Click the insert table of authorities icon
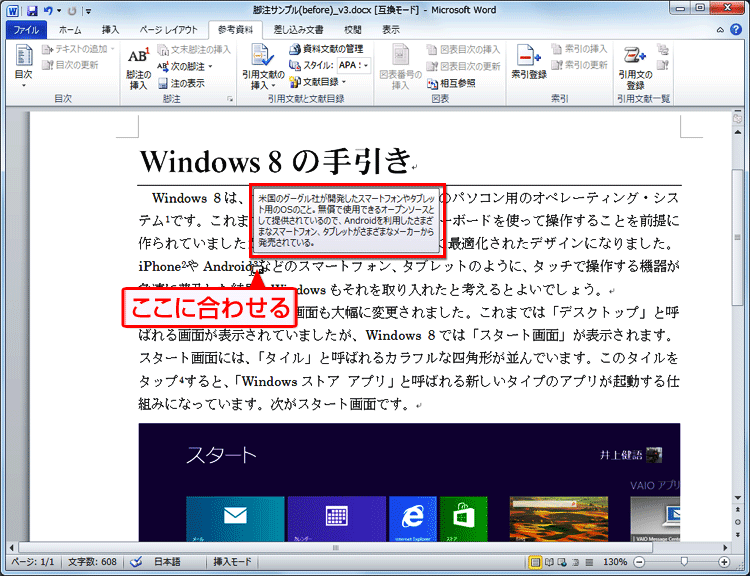750x576 pixels. point(662,49)
